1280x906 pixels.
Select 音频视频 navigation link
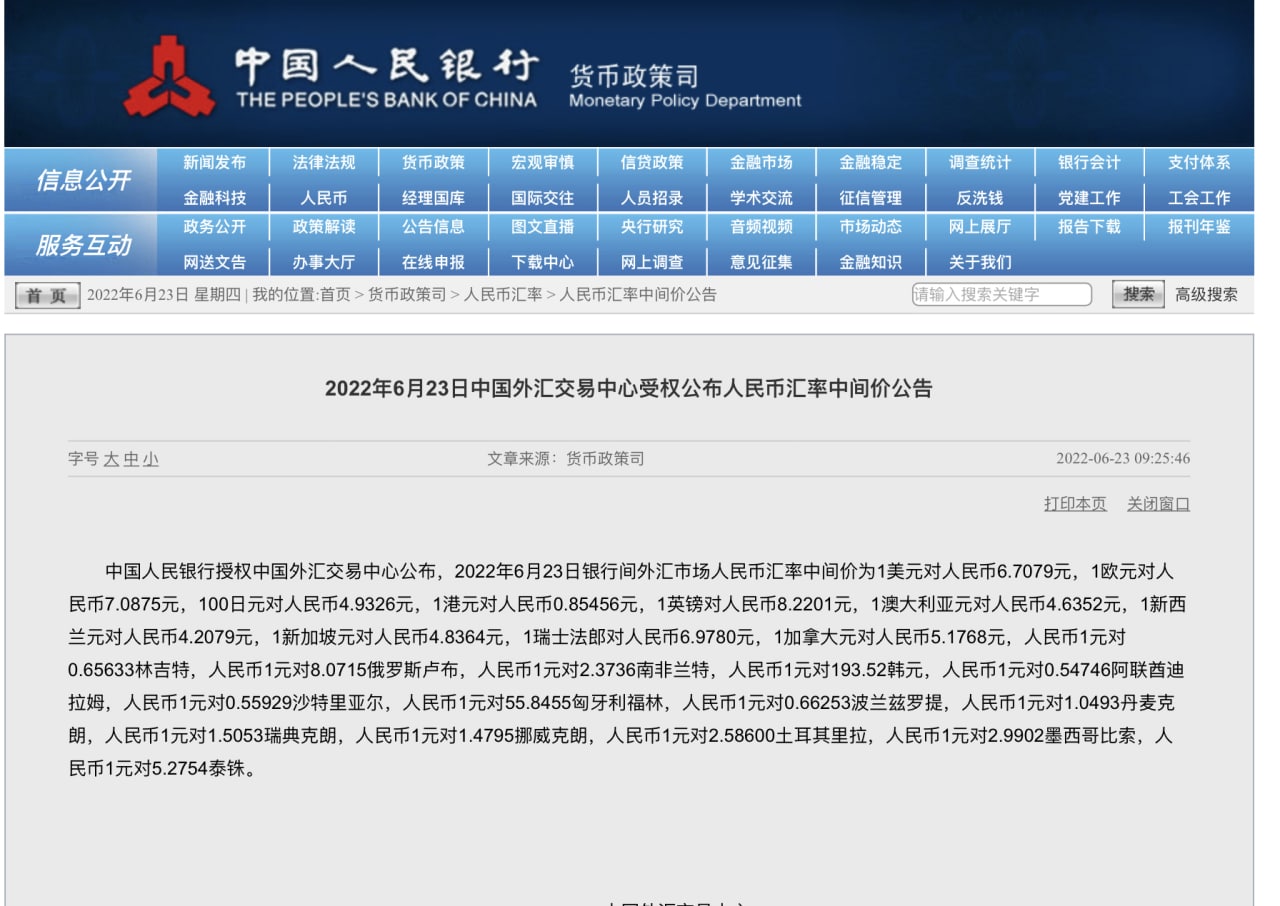(761, 227)
